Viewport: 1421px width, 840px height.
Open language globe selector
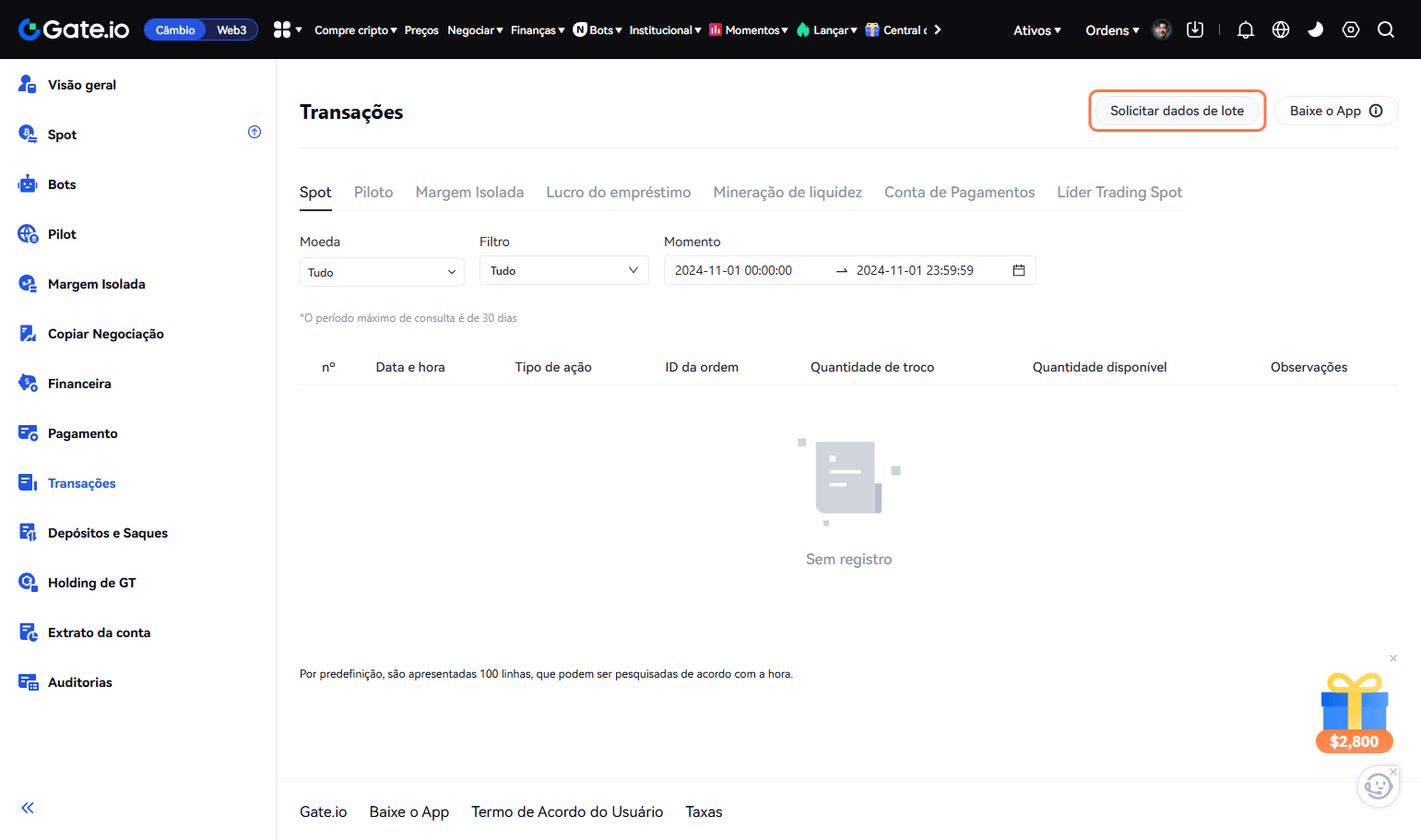pos(1281,30)
